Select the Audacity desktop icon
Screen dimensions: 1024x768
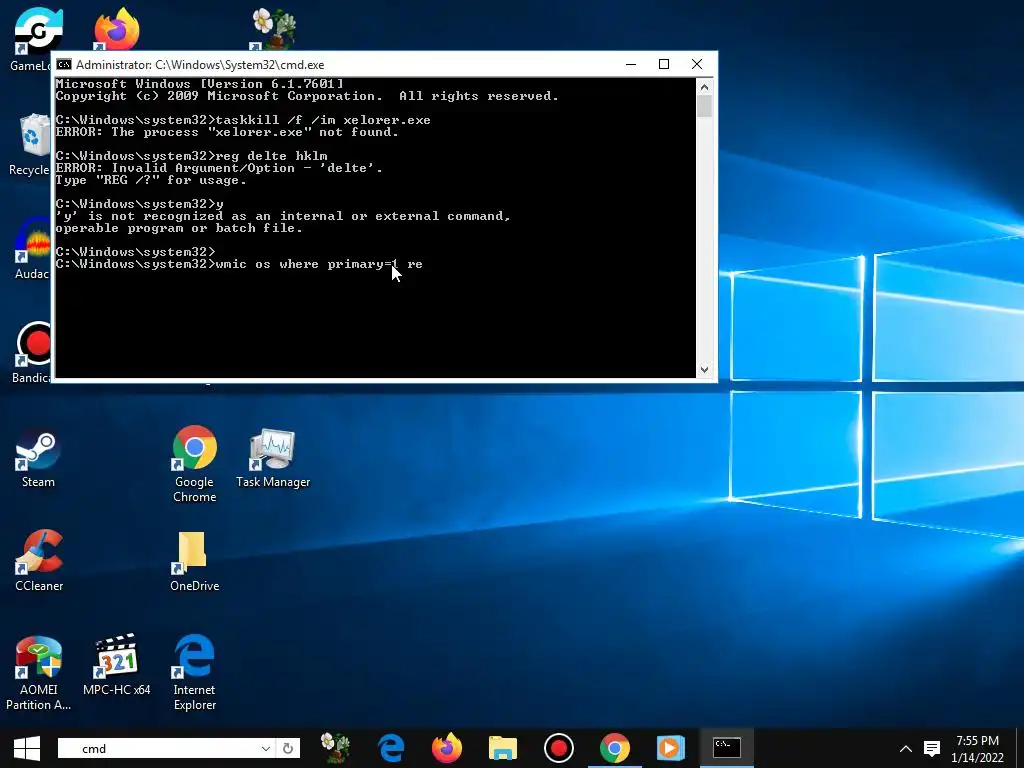[x=31, y=249]
